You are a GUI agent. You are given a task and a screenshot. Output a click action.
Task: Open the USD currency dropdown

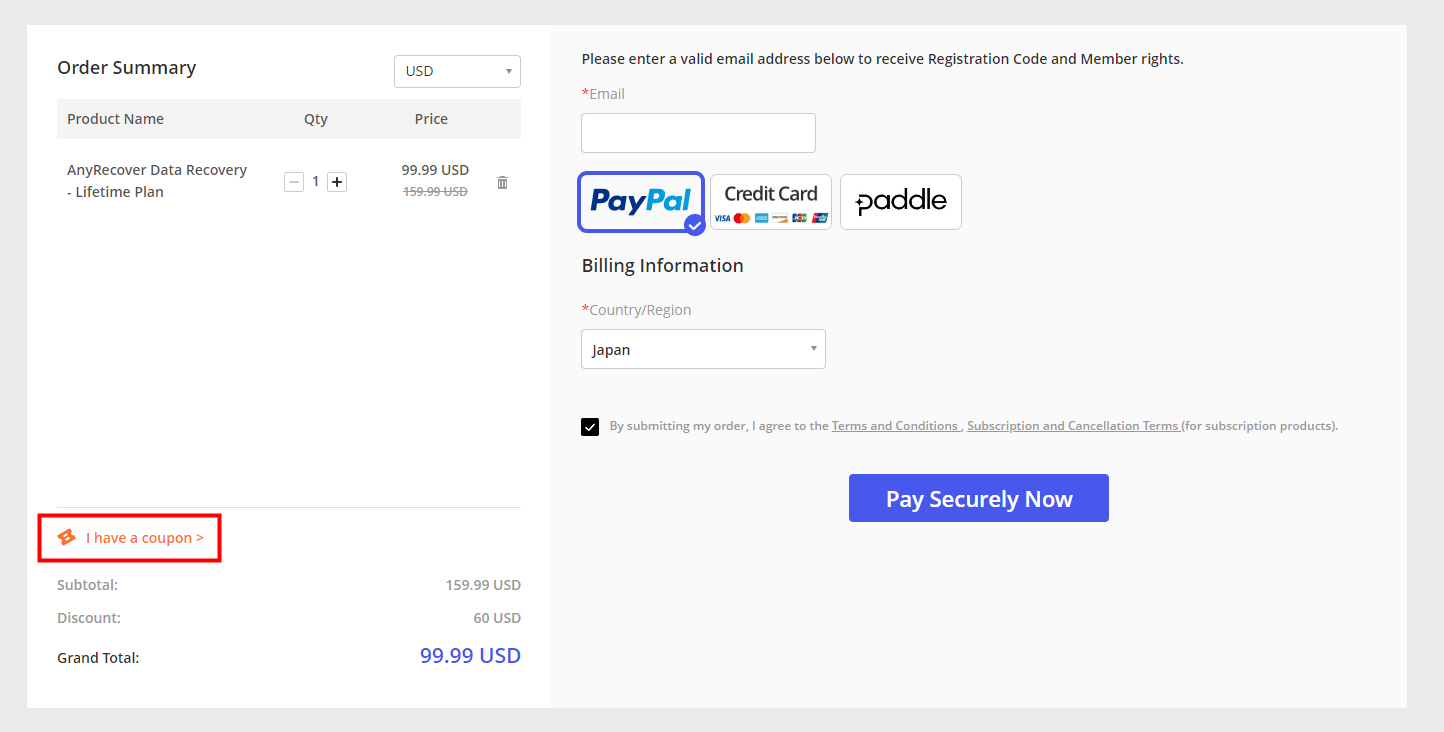coord(457,71)
